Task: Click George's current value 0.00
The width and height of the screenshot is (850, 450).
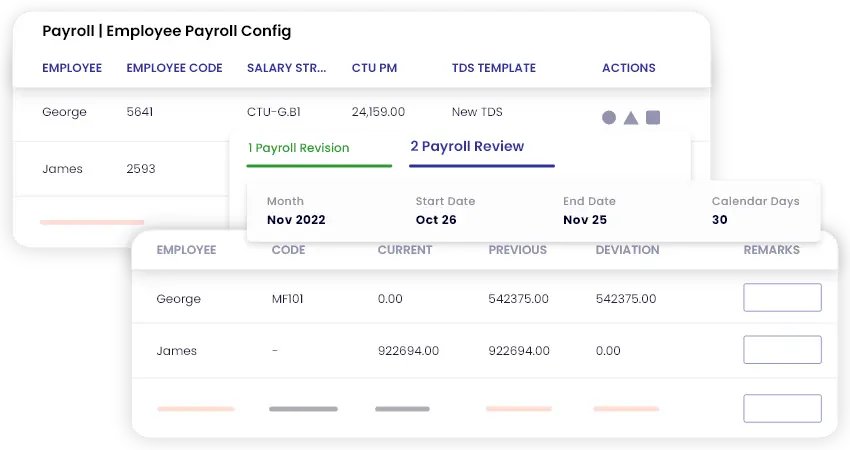Action: click(x=390, y=299)
